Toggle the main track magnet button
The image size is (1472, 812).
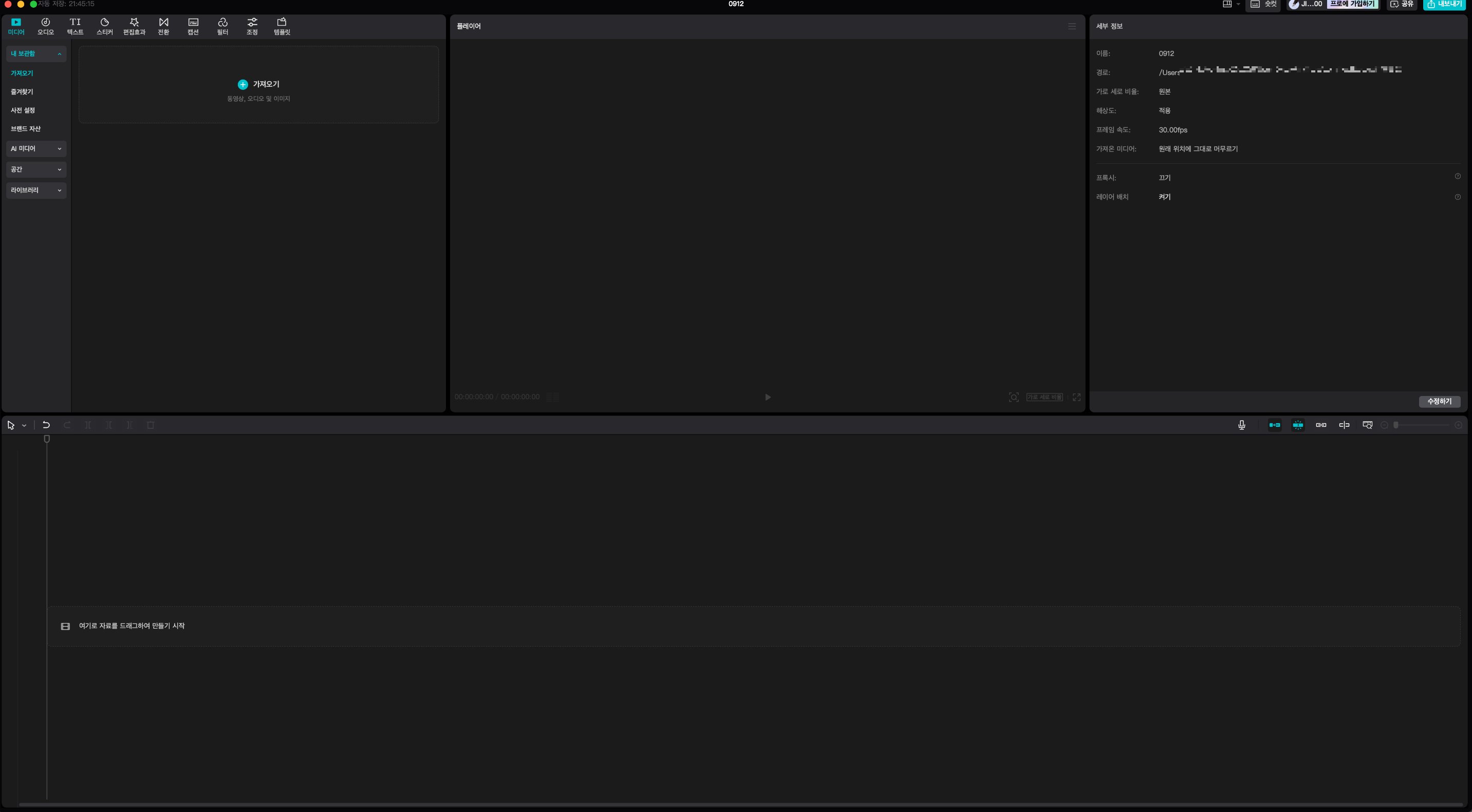(1274, 425)
